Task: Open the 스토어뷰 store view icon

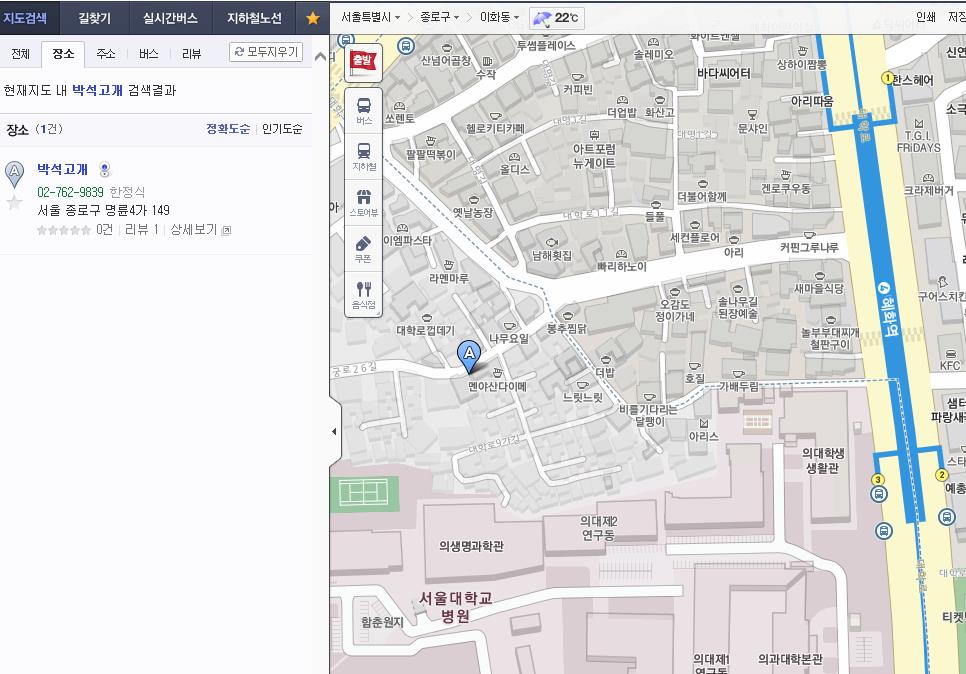Action: pyautogui.click(x=363, y=201)
